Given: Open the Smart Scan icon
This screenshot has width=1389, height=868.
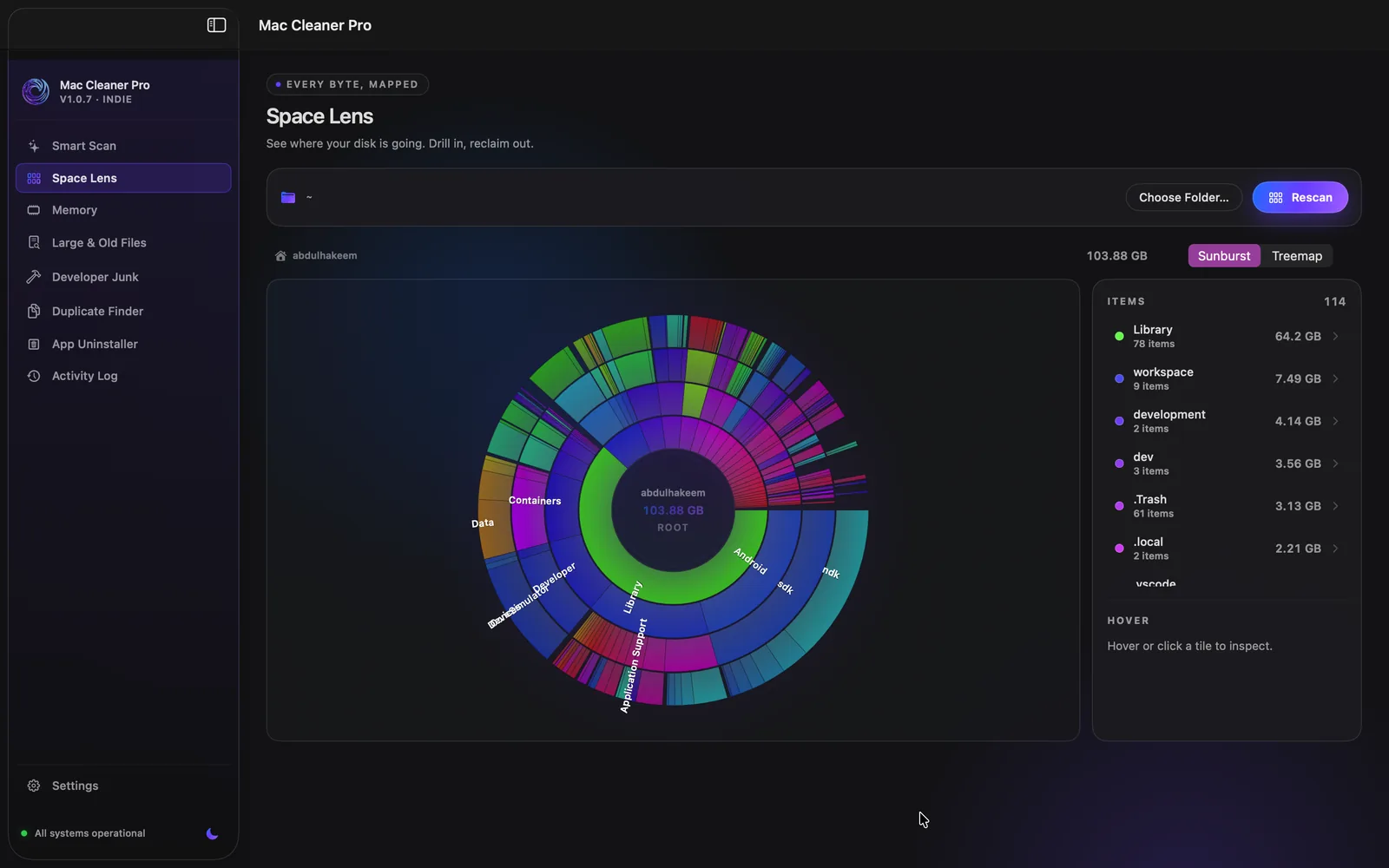Looking at the screenshot, I should click(34, 146).
